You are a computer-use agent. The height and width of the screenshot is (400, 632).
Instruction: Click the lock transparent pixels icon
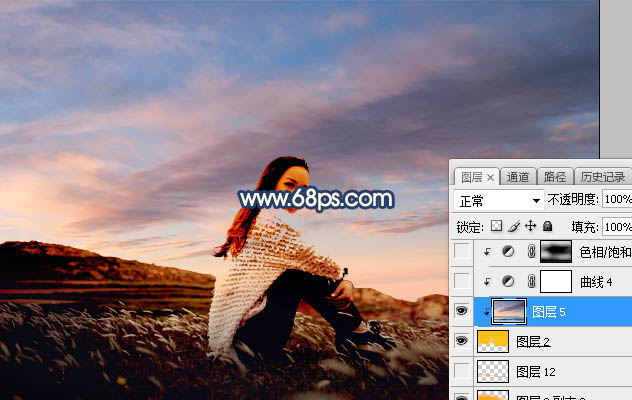pos(496,226)
